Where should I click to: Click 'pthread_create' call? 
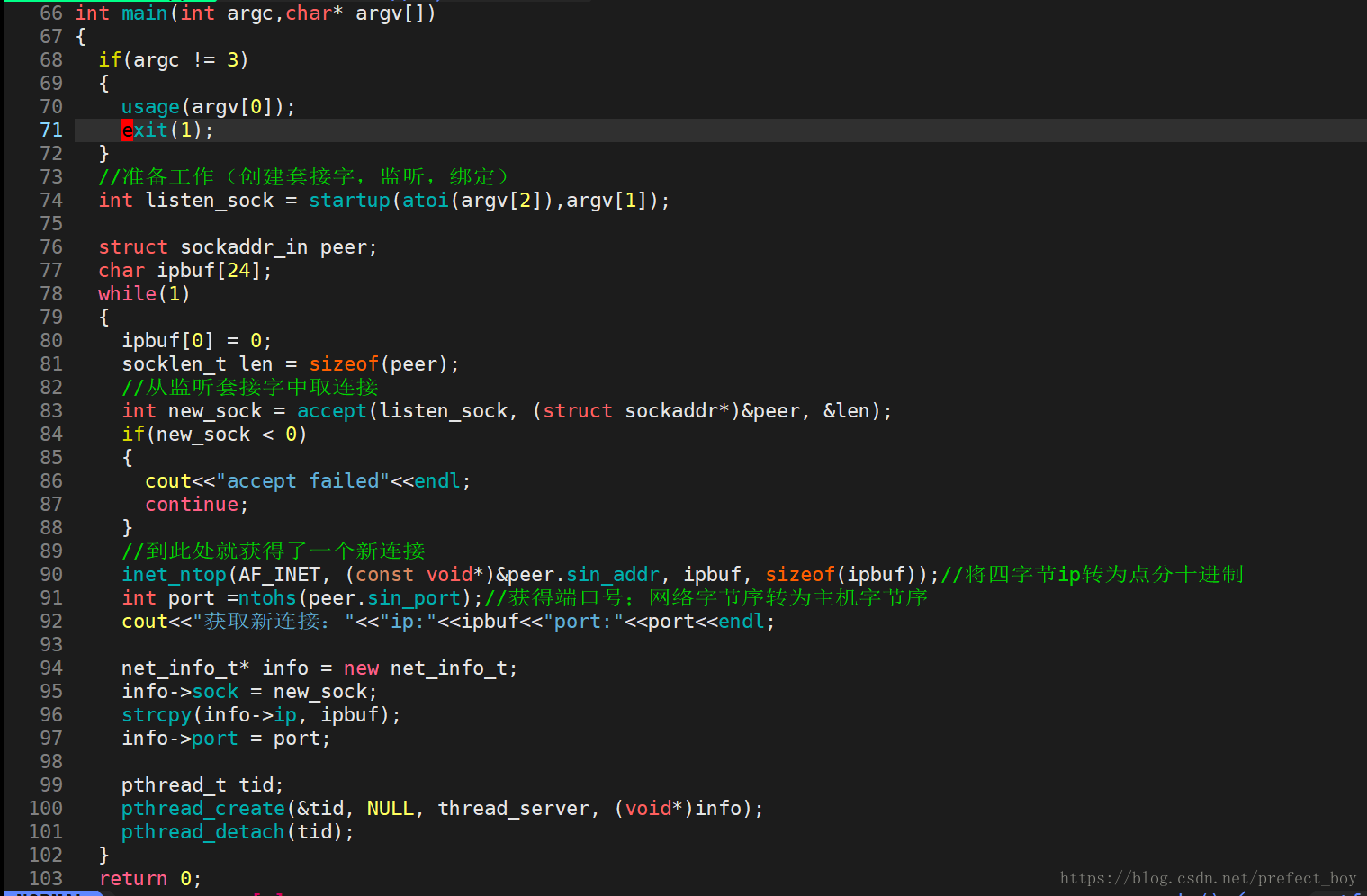click(x=203, y=809)
